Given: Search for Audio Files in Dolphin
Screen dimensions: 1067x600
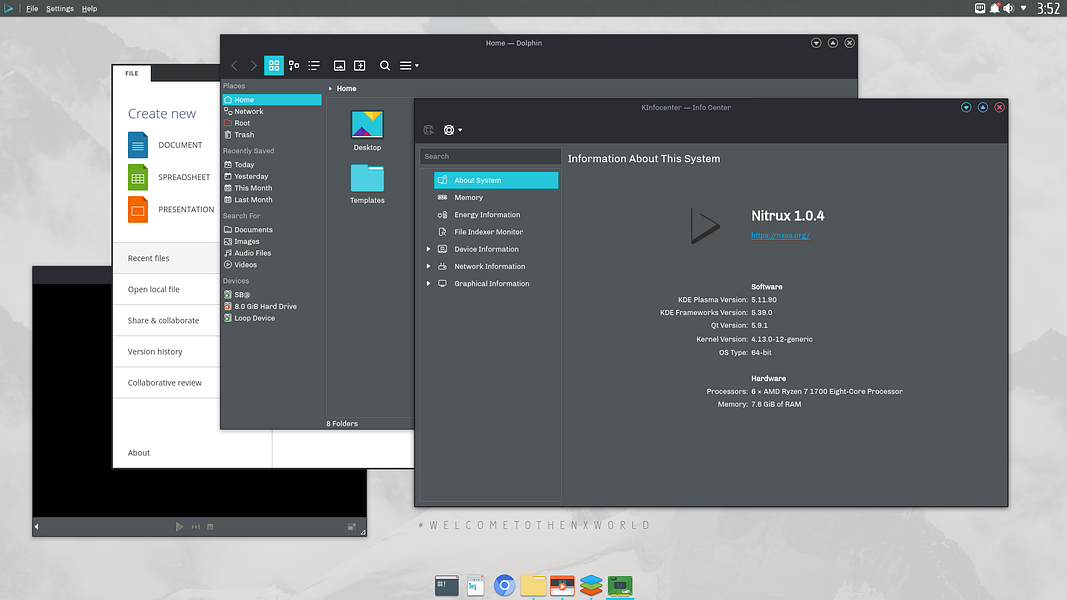Looking at the screenshot, I should click(x=272, y=253).
